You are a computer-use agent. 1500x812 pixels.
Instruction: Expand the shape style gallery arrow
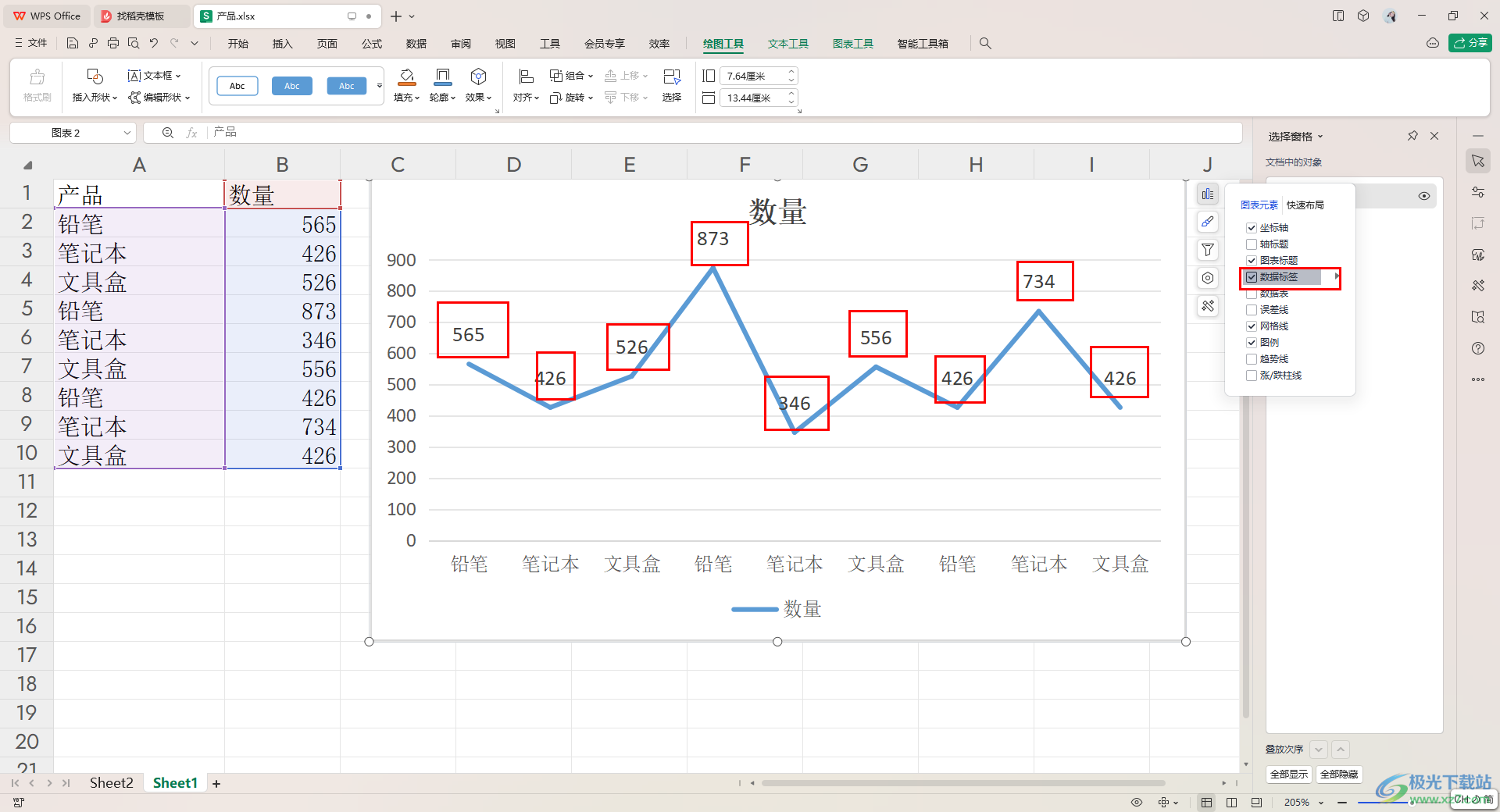380,86
